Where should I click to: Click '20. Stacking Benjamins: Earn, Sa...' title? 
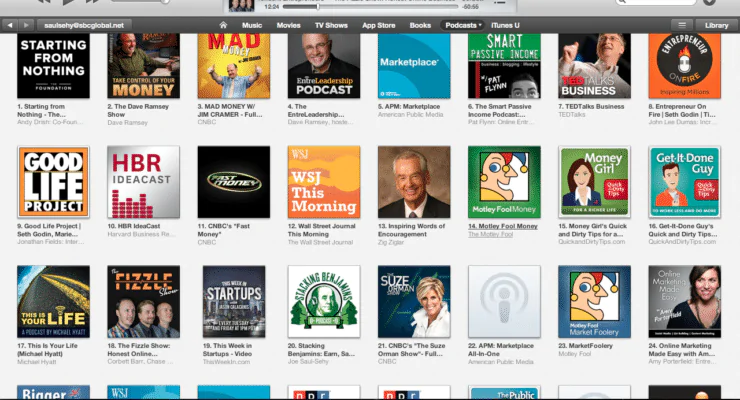tap(321, 350)
